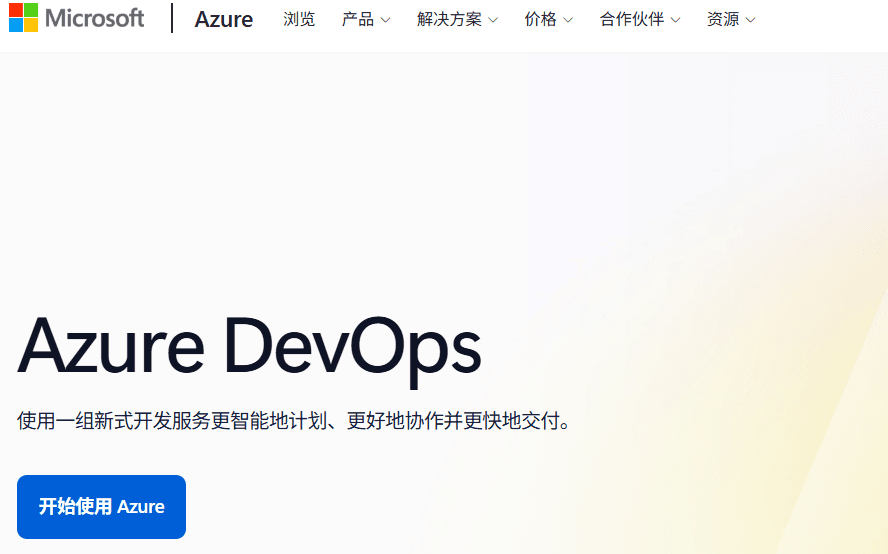Expand the 解决方案 dropdown menu

coord(457,19)
